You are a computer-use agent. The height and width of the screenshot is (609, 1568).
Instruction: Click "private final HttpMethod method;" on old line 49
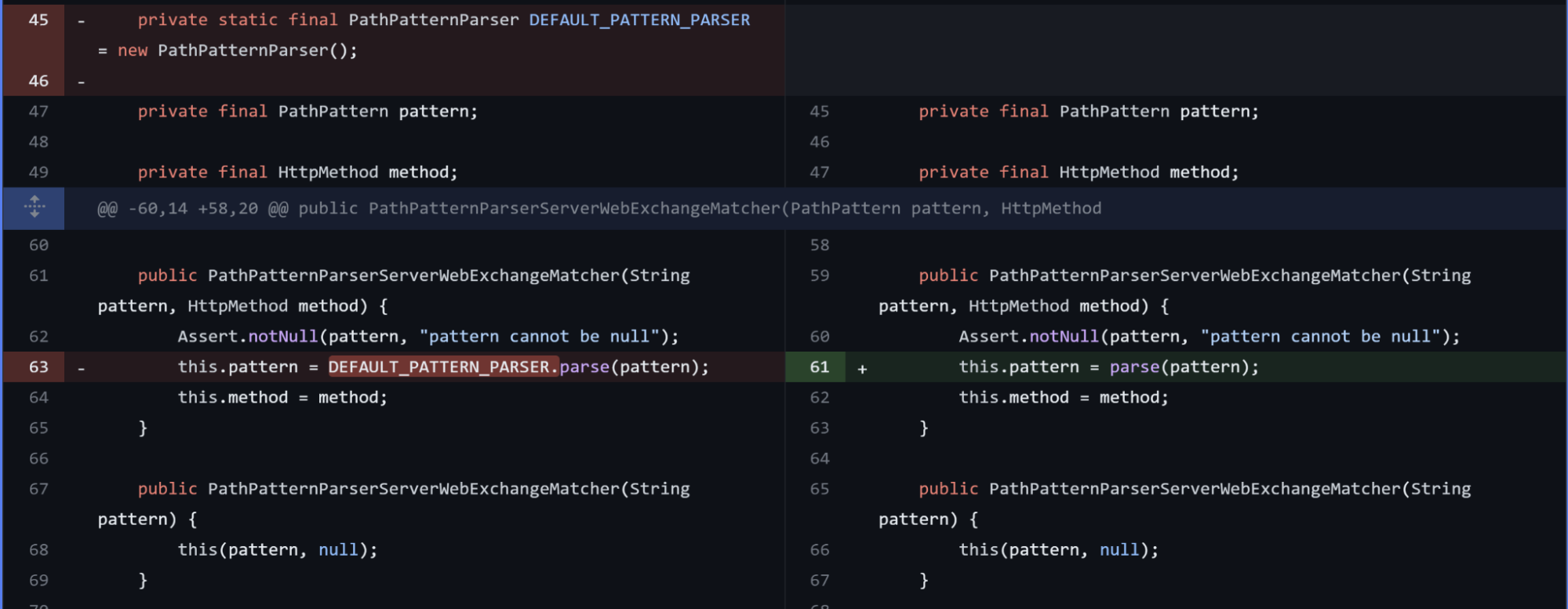297,173
